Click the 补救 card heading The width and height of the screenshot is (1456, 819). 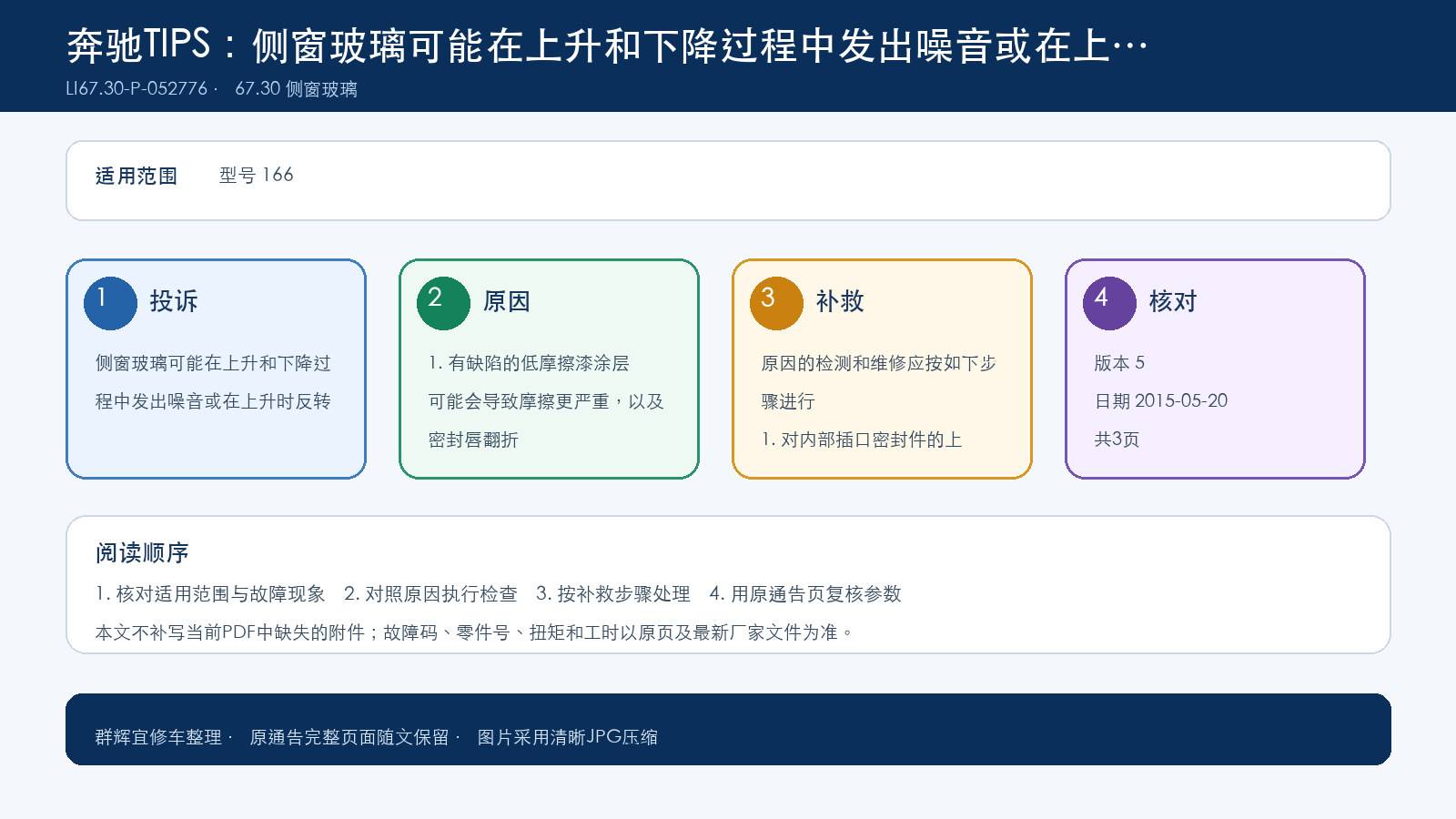pos(840,301)
